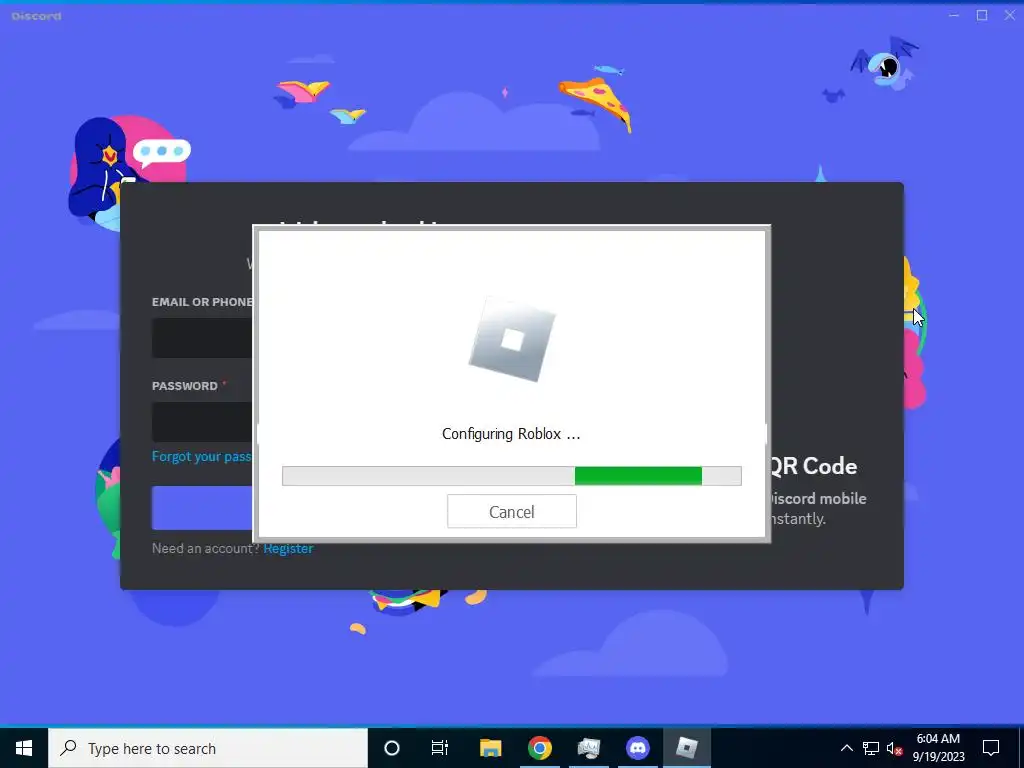Click the muted volume tray icon

click(894, 748)
